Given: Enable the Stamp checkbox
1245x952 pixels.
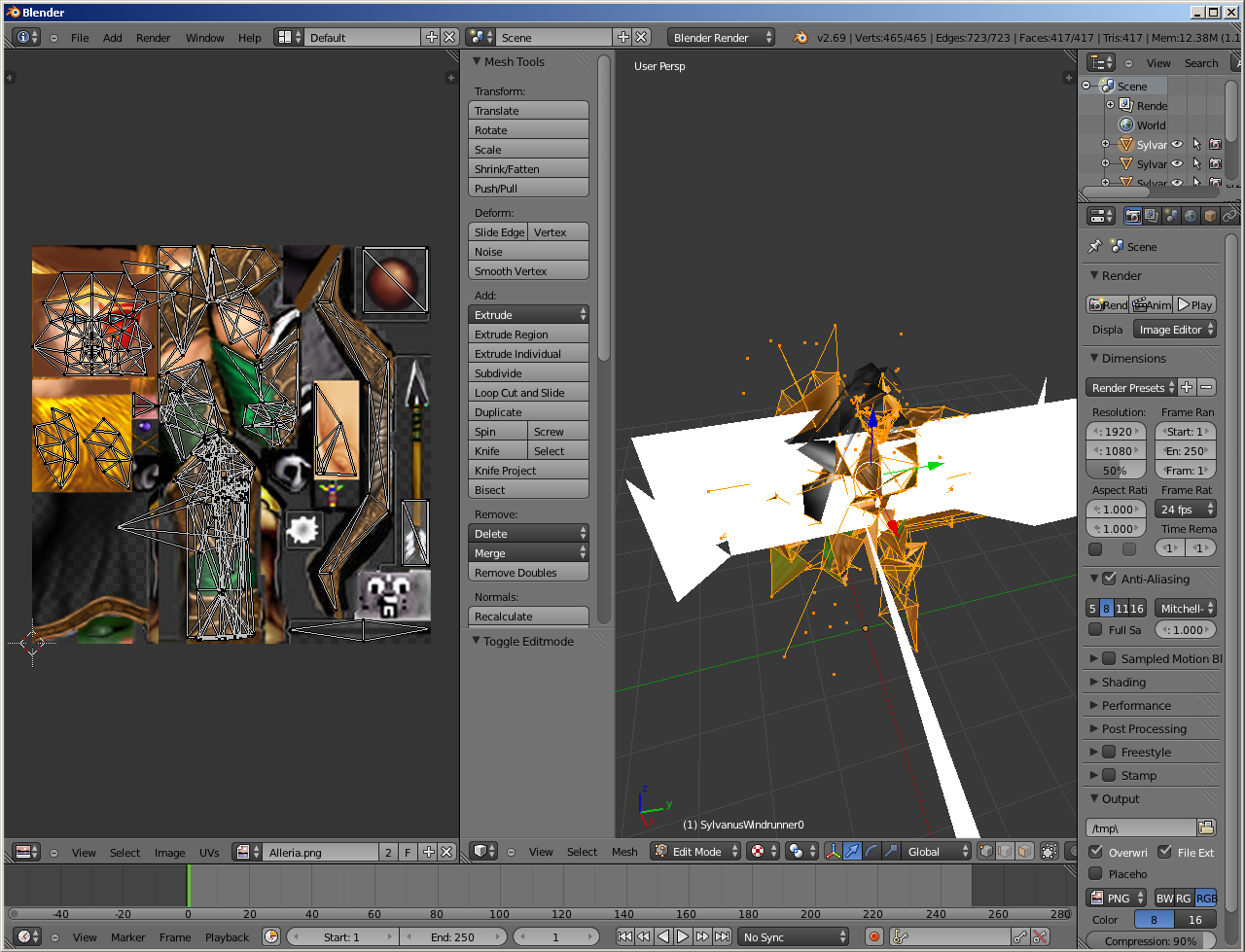Looking at the screenshot, I should coord(1109,775).
